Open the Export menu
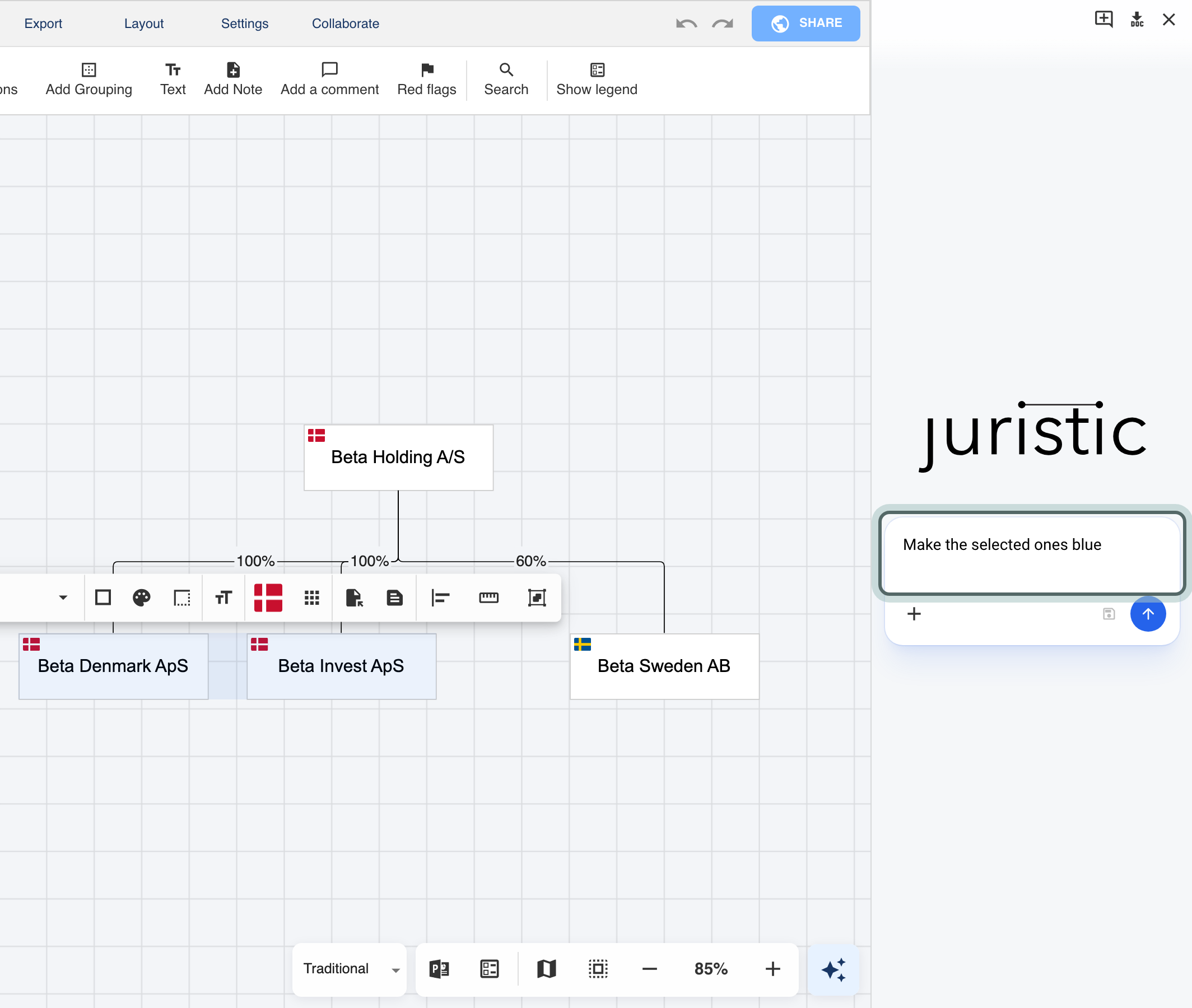1192x1008 pixels. tap(43, 24)
